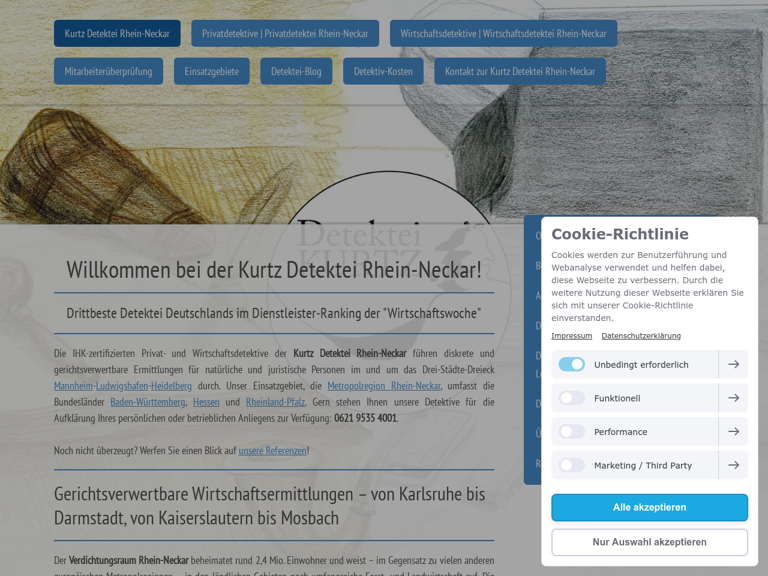Enable the Performance cookies toggle
The height and width of the screenshot is (576, 768).
coord(571,432)
